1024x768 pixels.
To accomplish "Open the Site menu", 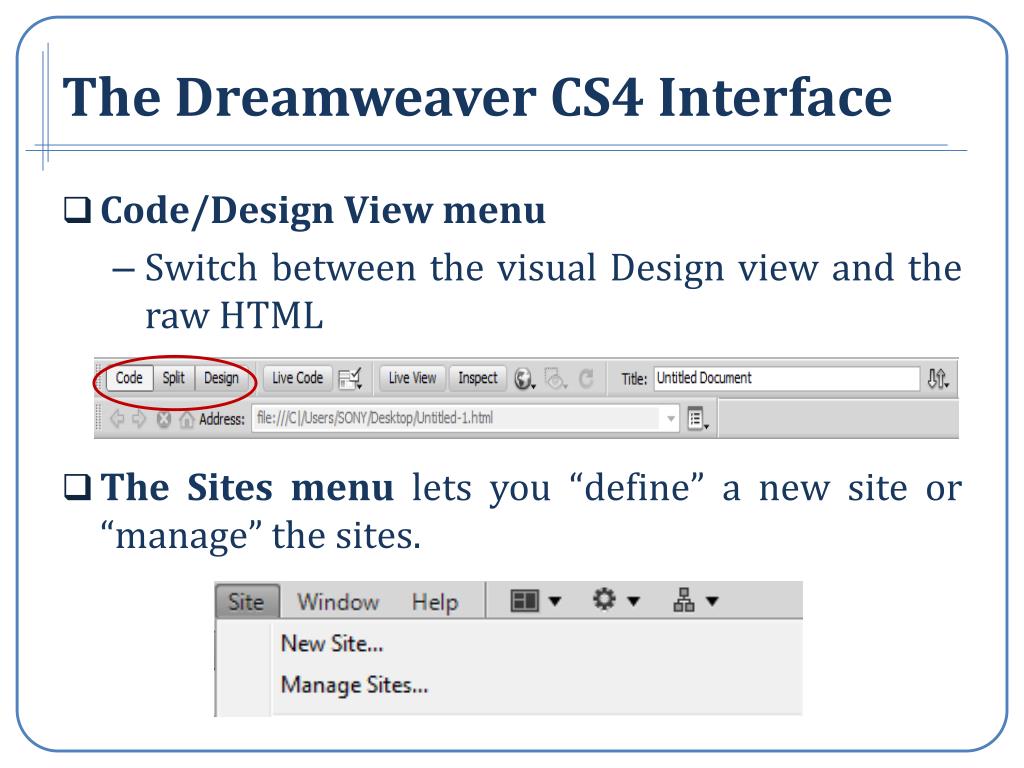I will tap(247, 601).
